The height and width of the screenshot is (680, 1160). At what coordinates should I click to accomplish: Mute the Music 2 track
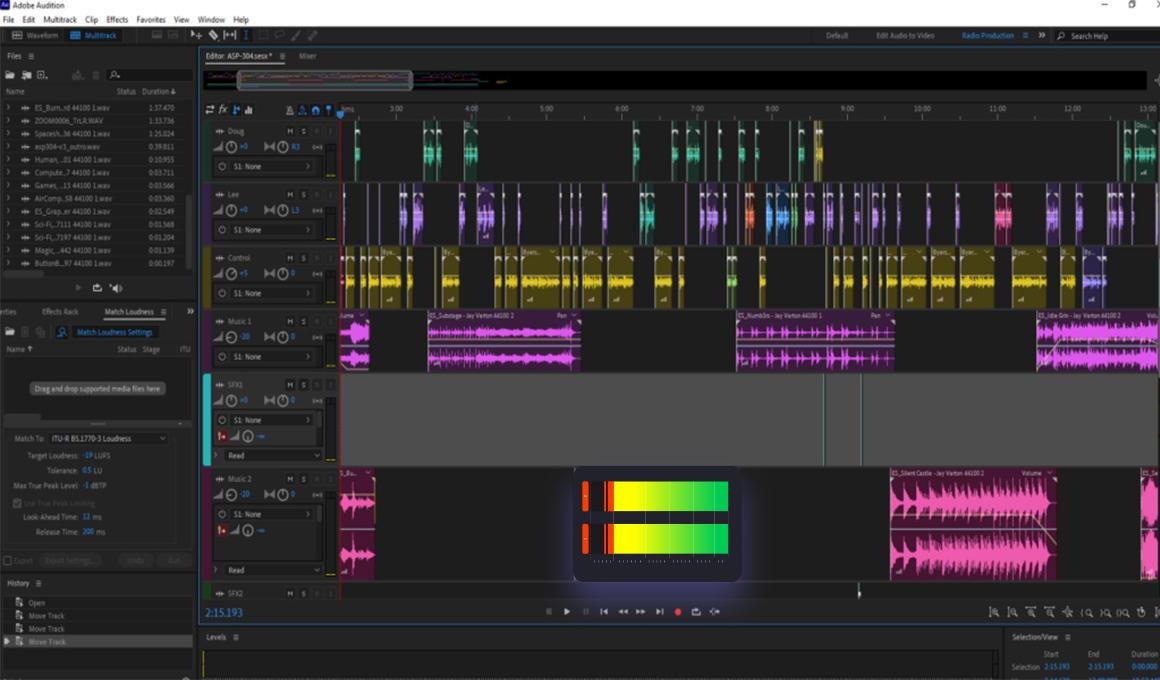tap(290, 479)
